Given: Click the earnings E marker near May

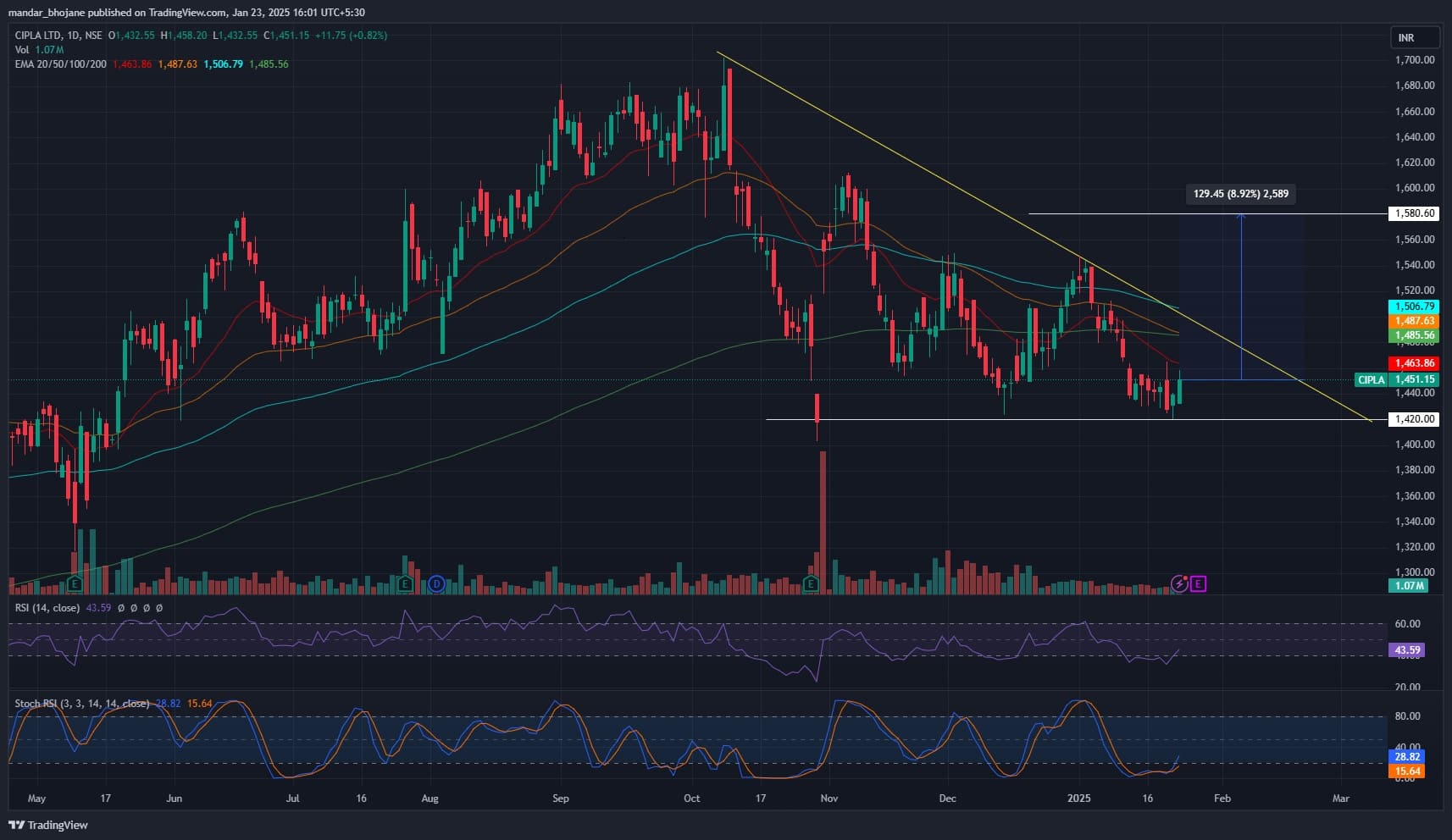Looking at the screenshot, I should [x=75, y=583].
